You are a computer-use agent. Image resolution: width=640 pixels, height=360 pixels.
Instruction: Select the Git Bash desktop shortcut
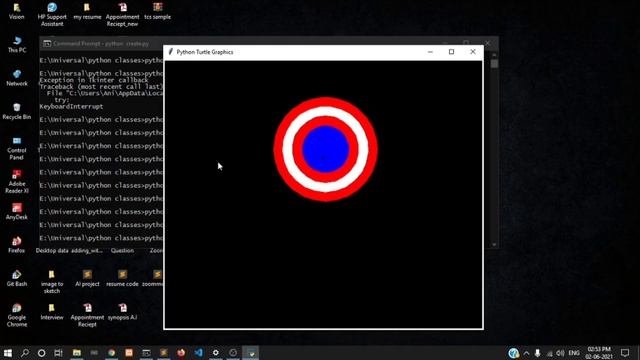pyautogui.click(x=17, y=278)
